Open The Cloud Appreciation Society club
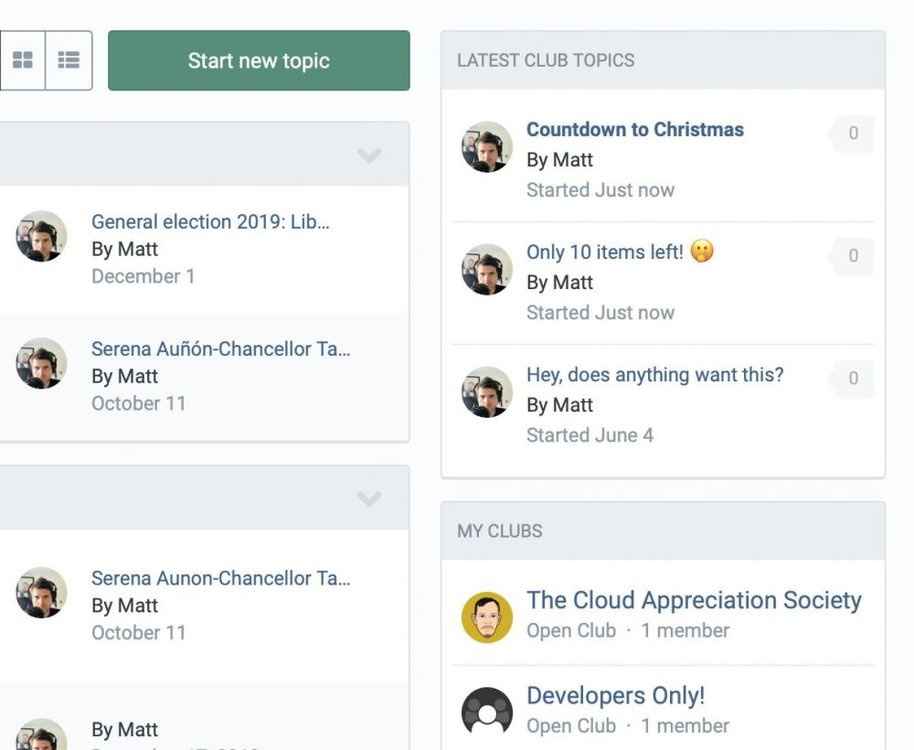The width and height of the screenshot is (914, 750). pos(694,600)
